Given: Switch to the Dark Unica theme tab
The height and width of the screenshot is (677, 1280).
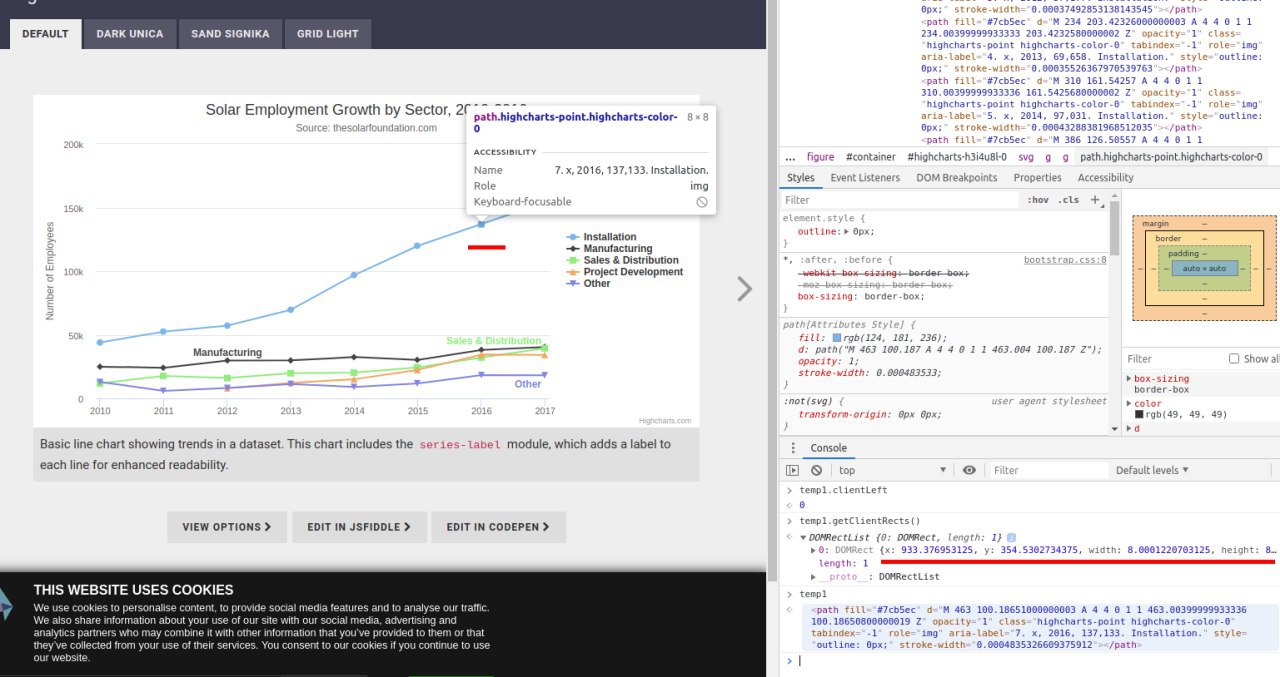Looking at the screenshot, I should click(x=130, y=34).
